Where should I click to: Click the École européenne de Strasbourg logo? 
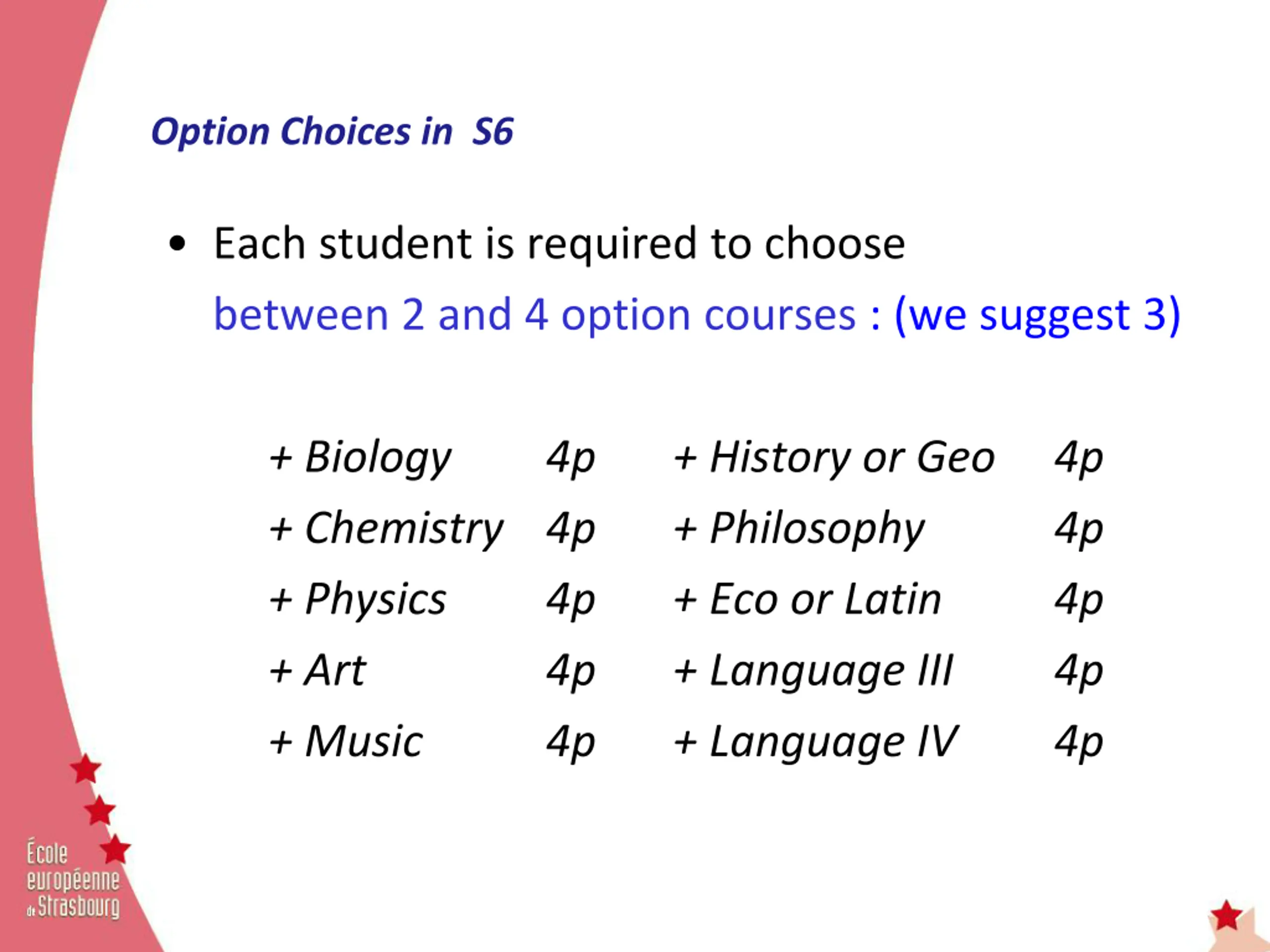point(73,880)
